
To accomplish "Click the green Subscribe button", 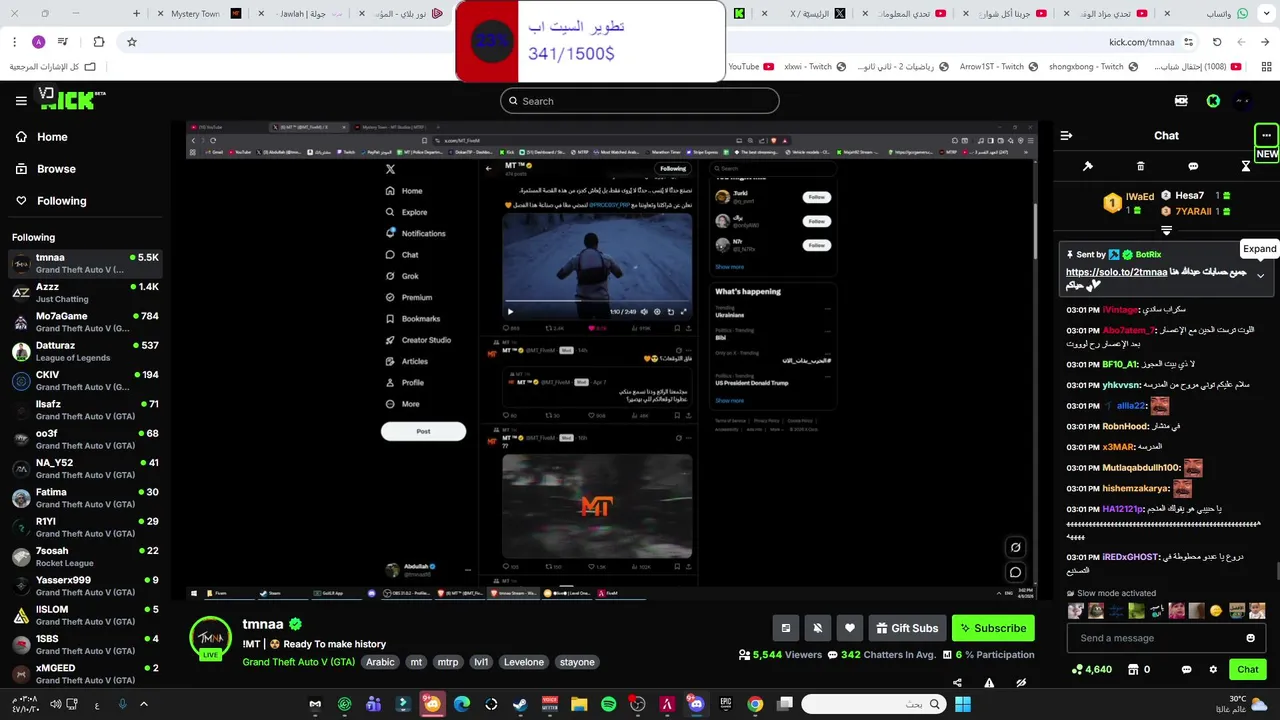I will 993,628.
